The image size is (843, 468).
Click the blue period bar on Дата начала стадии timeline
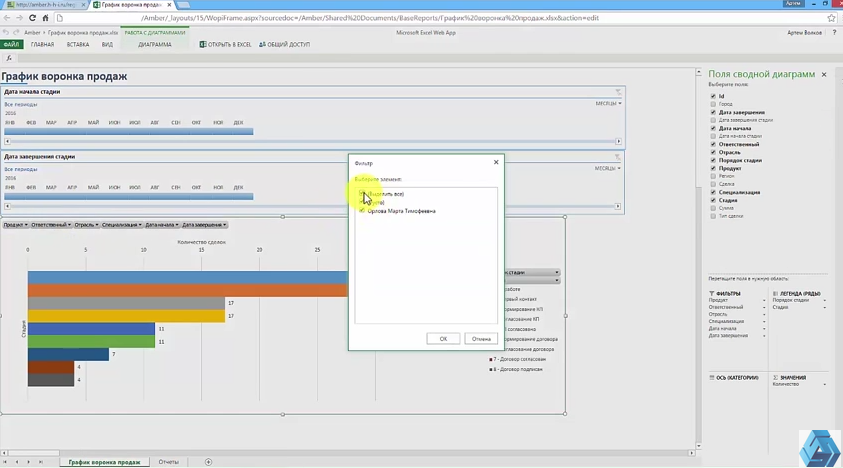[x=128, y=131]
